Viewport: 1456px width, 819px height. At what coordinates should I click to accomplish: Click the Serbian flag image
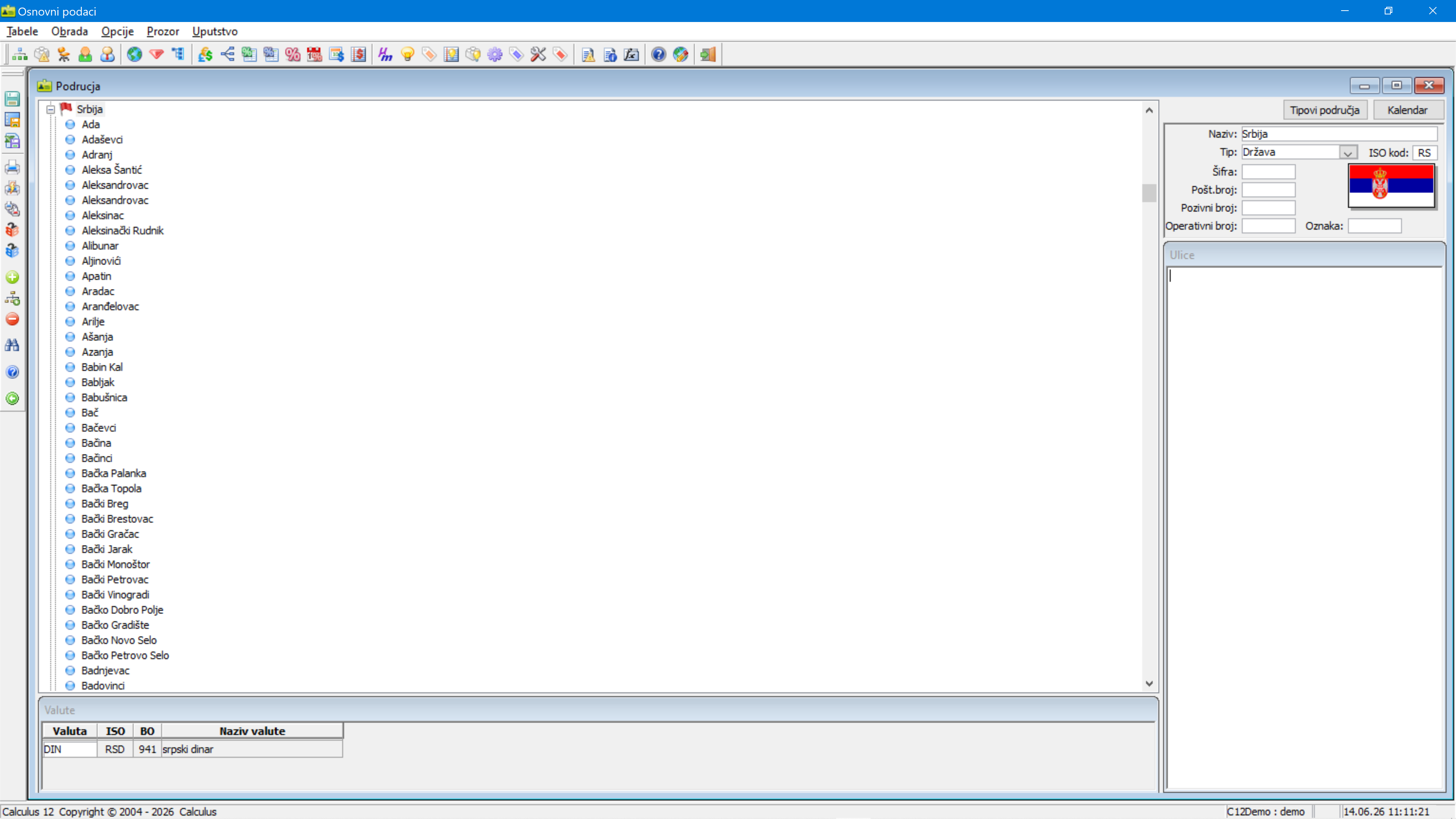[x=1392, y=185]
